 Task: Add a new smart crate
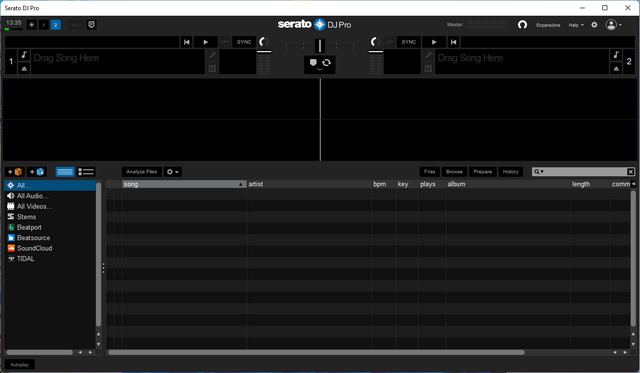click(x=36, y=172)
